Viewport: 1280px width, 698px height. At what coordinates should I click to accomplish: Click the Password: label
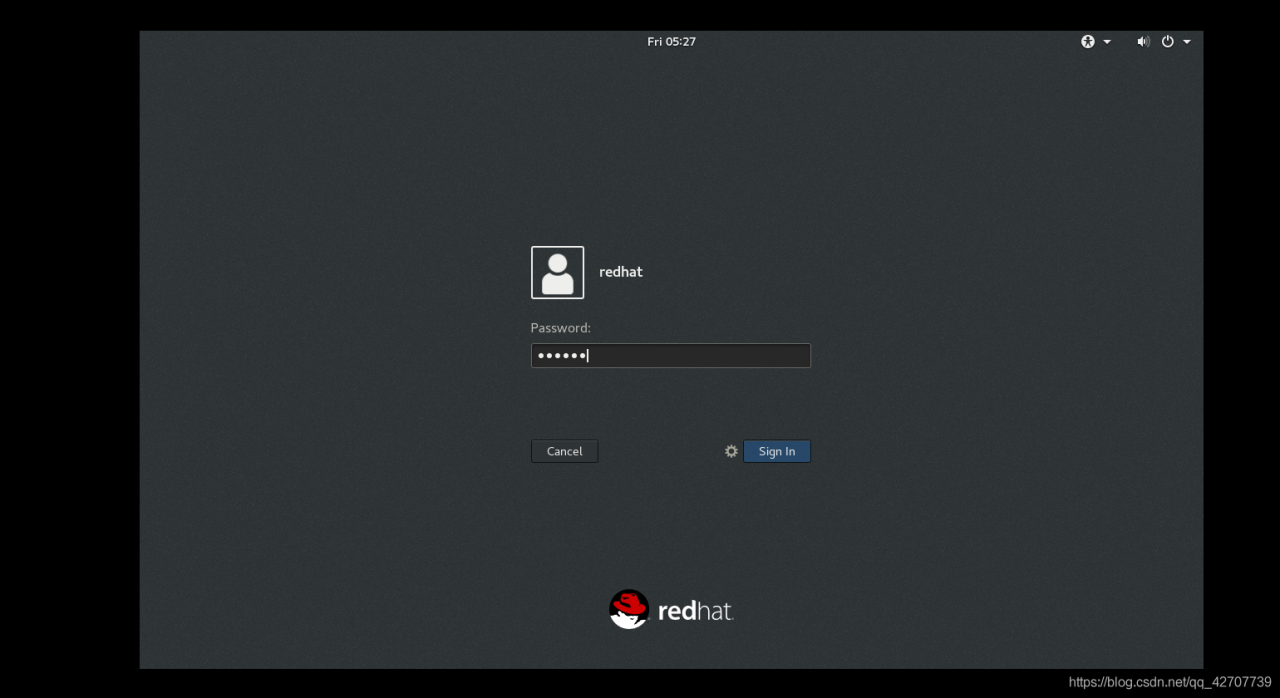pyautogui.click(x=560, y=328)
